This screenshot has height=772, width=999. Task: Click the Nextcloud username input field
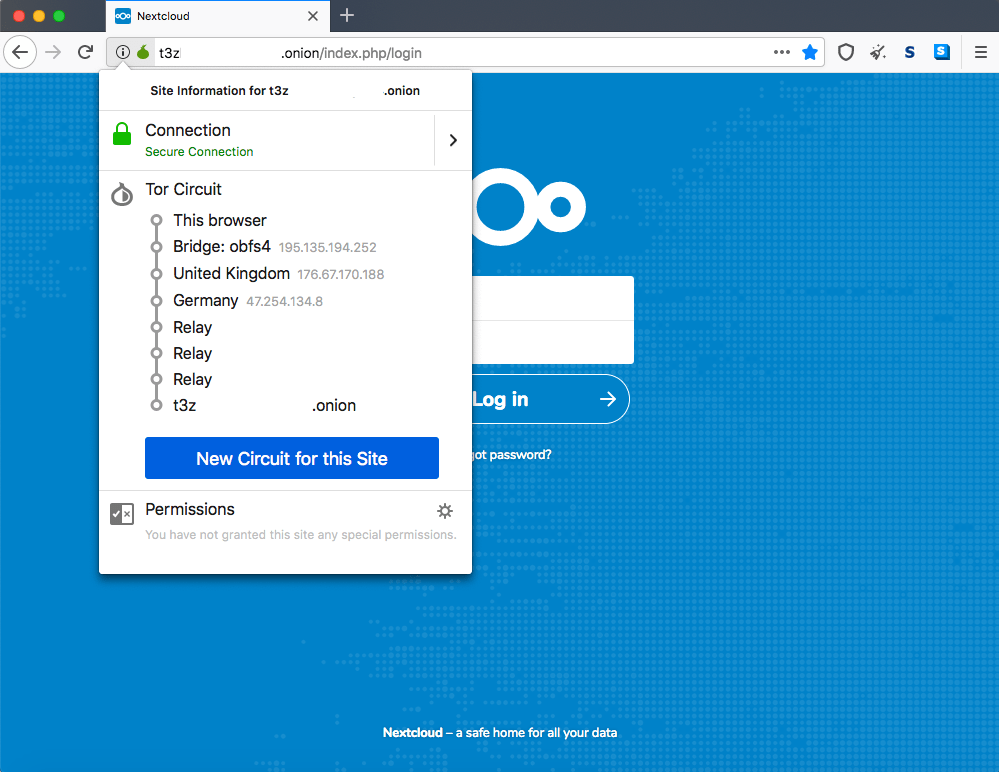[x=553, y=298]
